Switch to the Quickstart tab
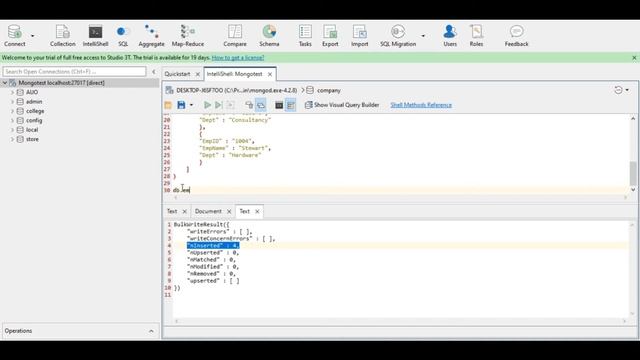Screen dimensions: 640x360 point(178,74)
